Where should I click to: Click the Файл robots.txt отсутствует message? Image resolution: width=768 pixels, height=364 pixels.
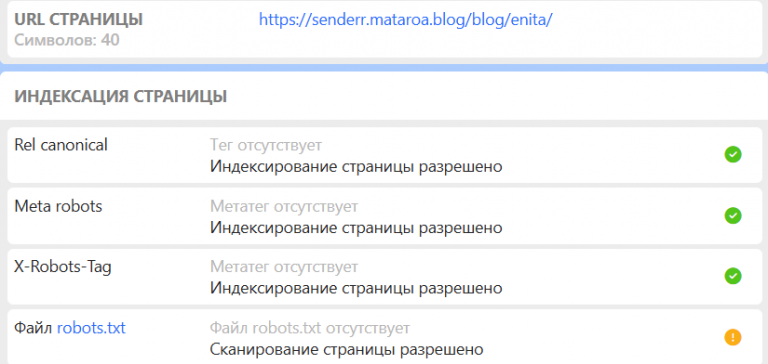click(x=310, y=328)
